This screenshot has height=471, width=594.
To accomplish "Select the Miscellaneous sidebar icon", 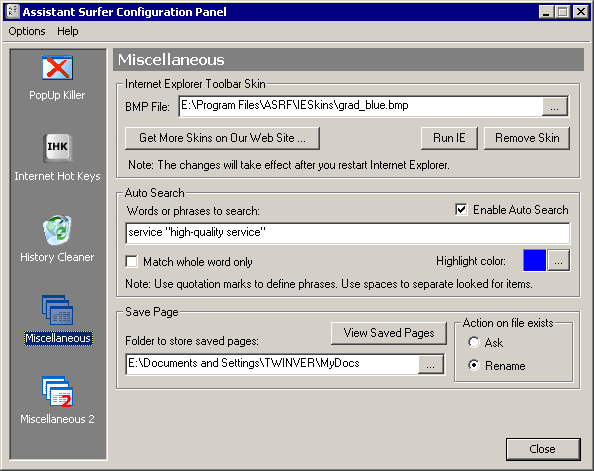I will coord(57,310).
